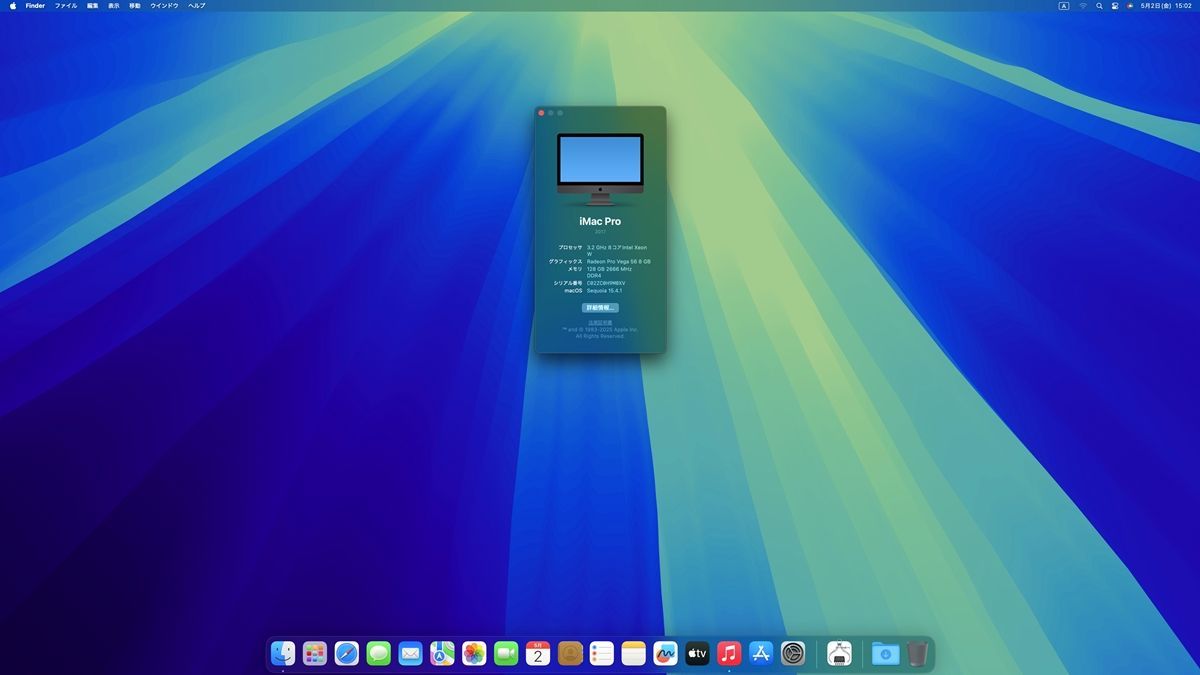Open Spotlight search in the menu bar
1200x675 pixels.
click(1099, 6)
